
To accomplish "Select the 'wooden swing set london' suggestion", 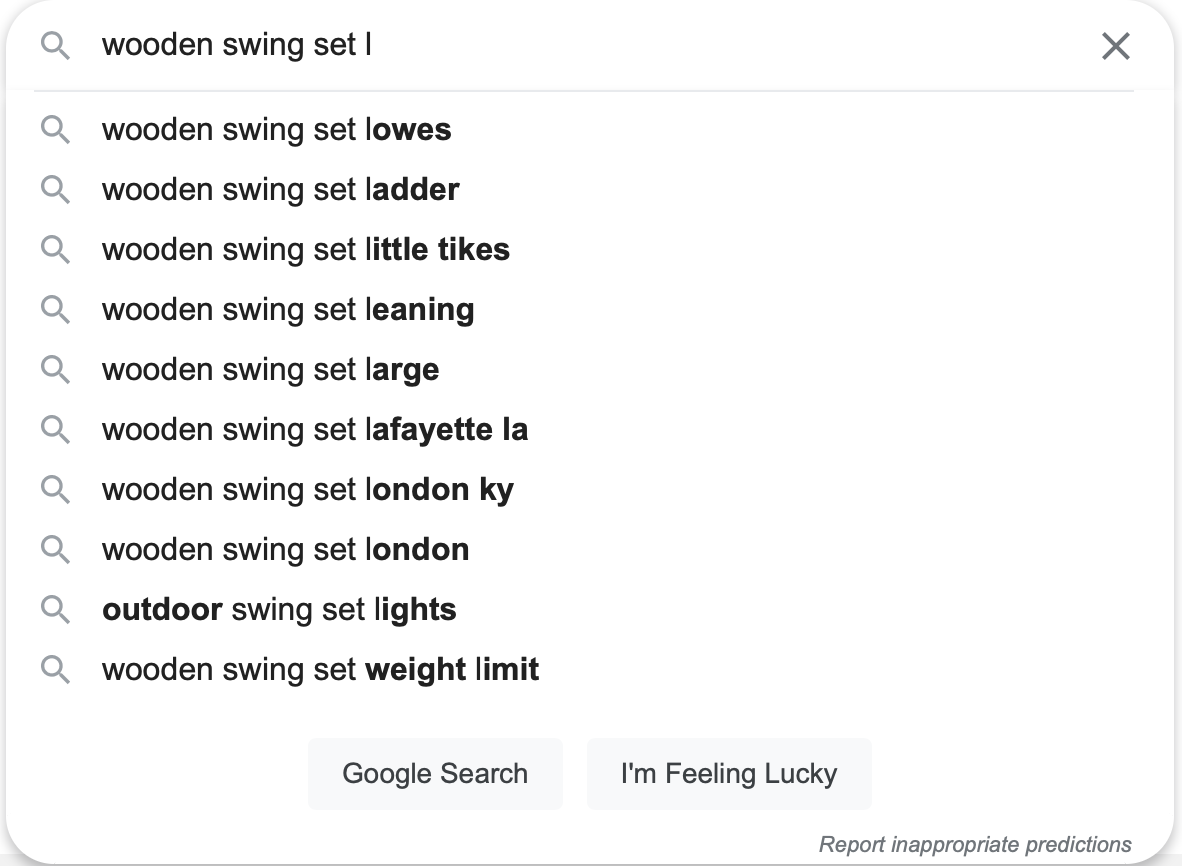I will pos(285,549).
